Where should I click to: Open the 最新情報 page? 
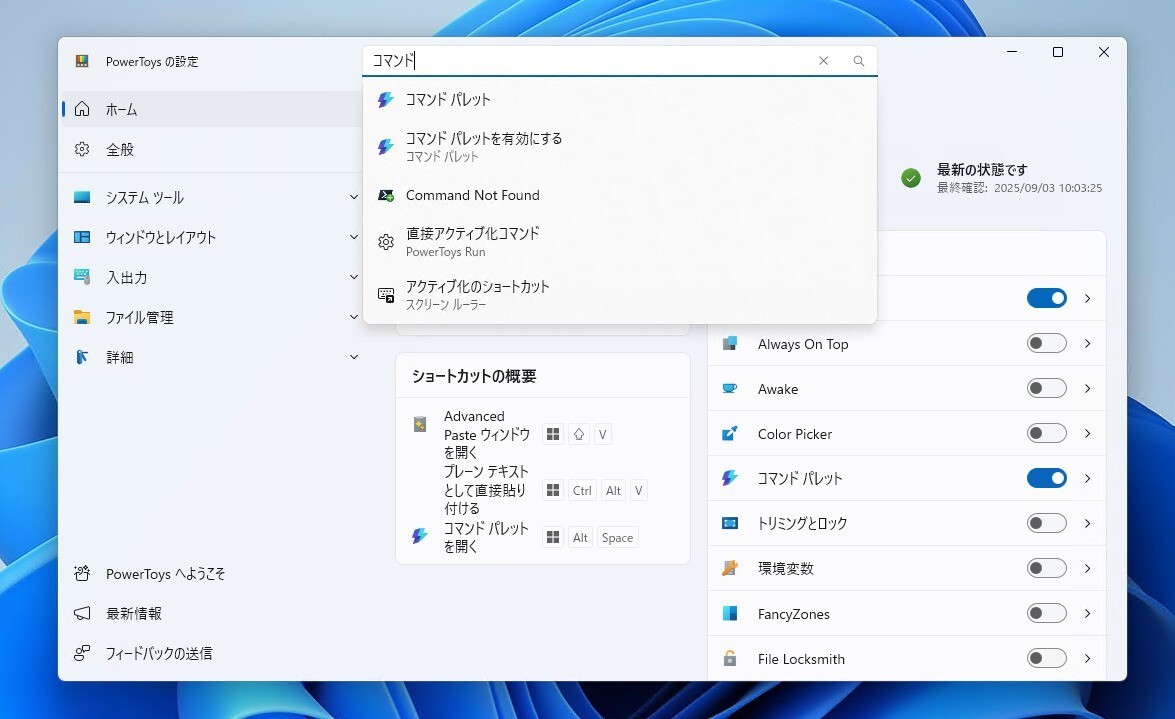coord(213,613)
